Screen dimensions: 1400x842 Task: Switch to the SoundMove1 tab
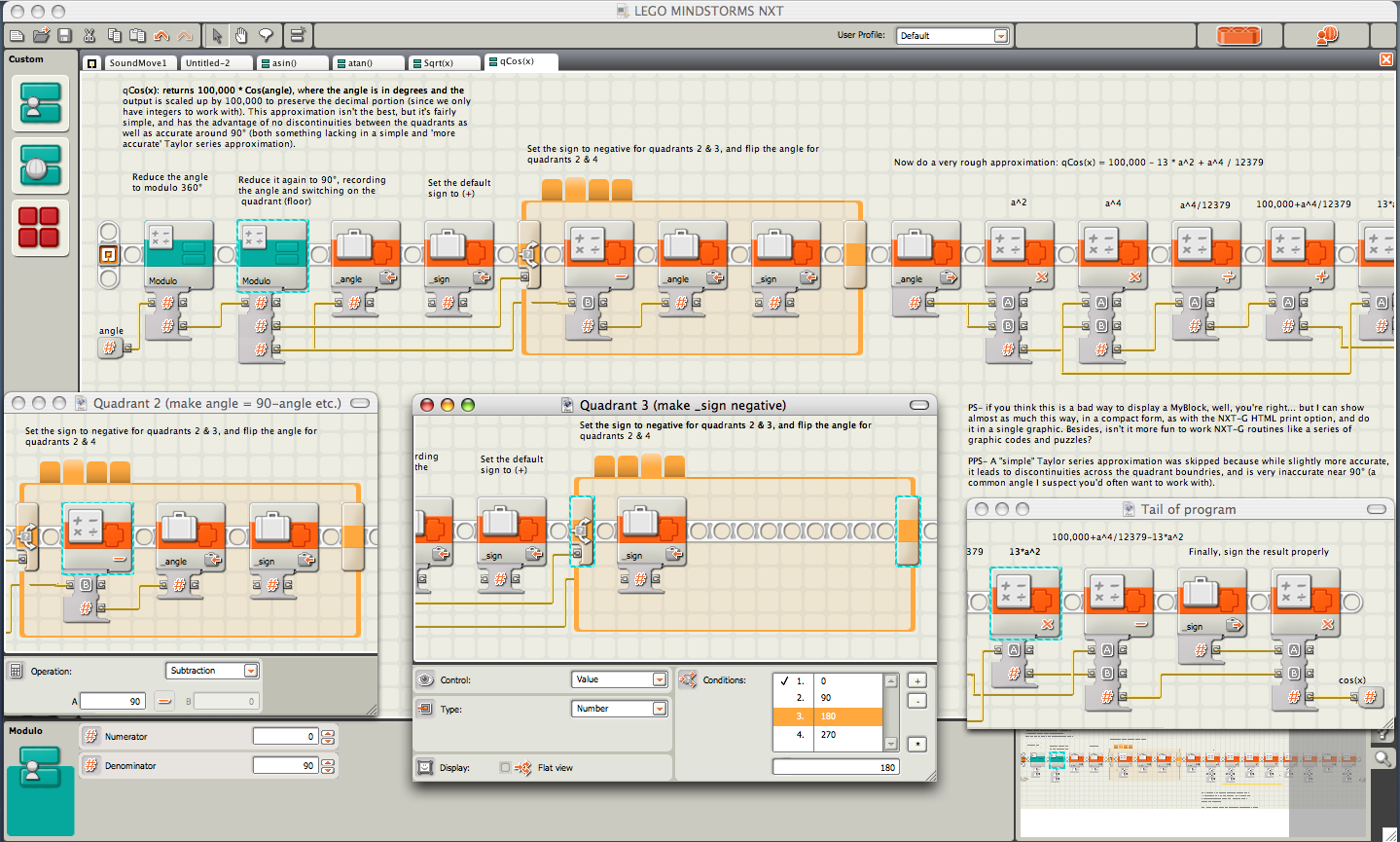[137, 62]
